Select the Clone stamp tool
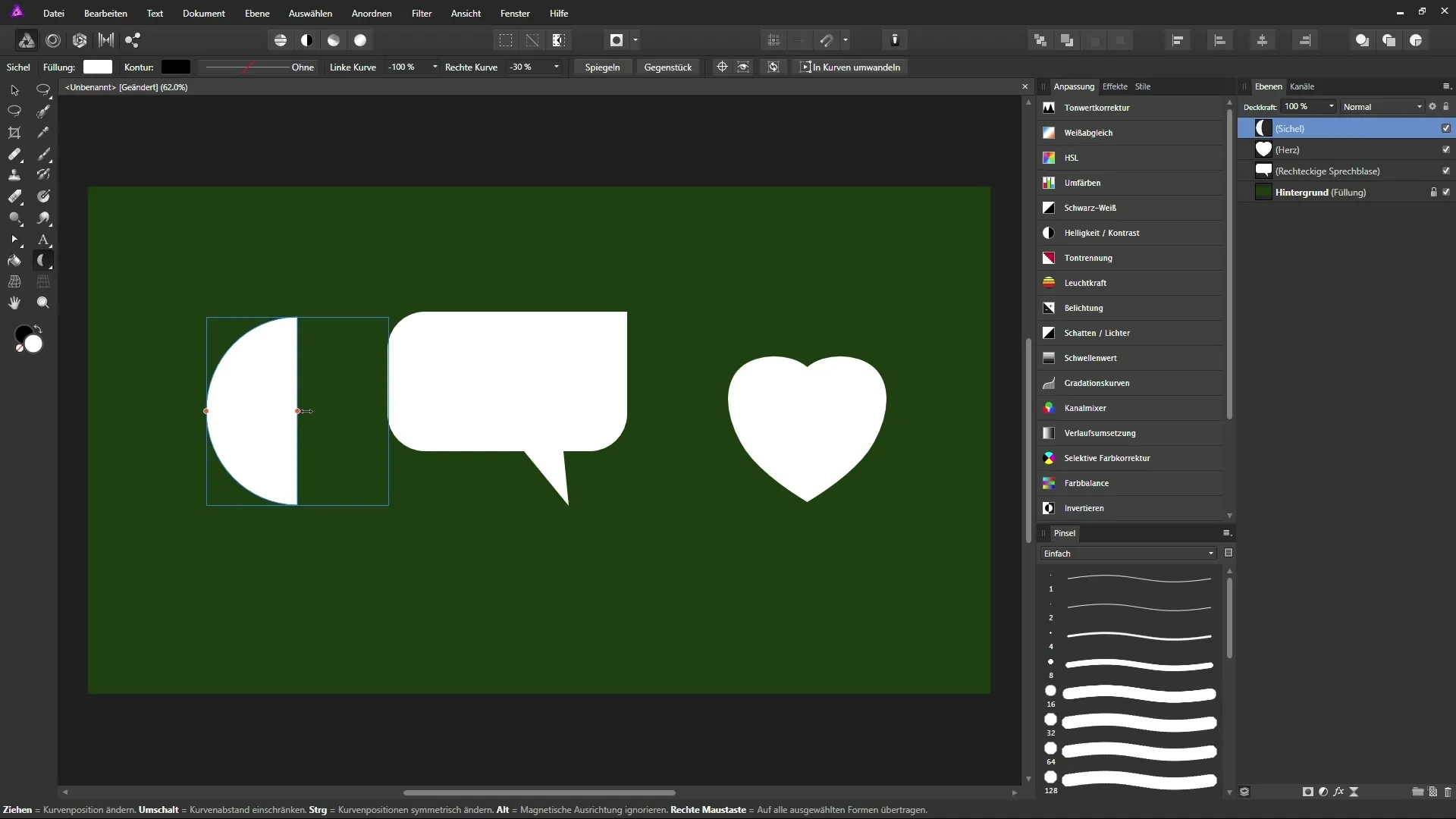This screenshot has width=1456, height=819. click(14, 175)
